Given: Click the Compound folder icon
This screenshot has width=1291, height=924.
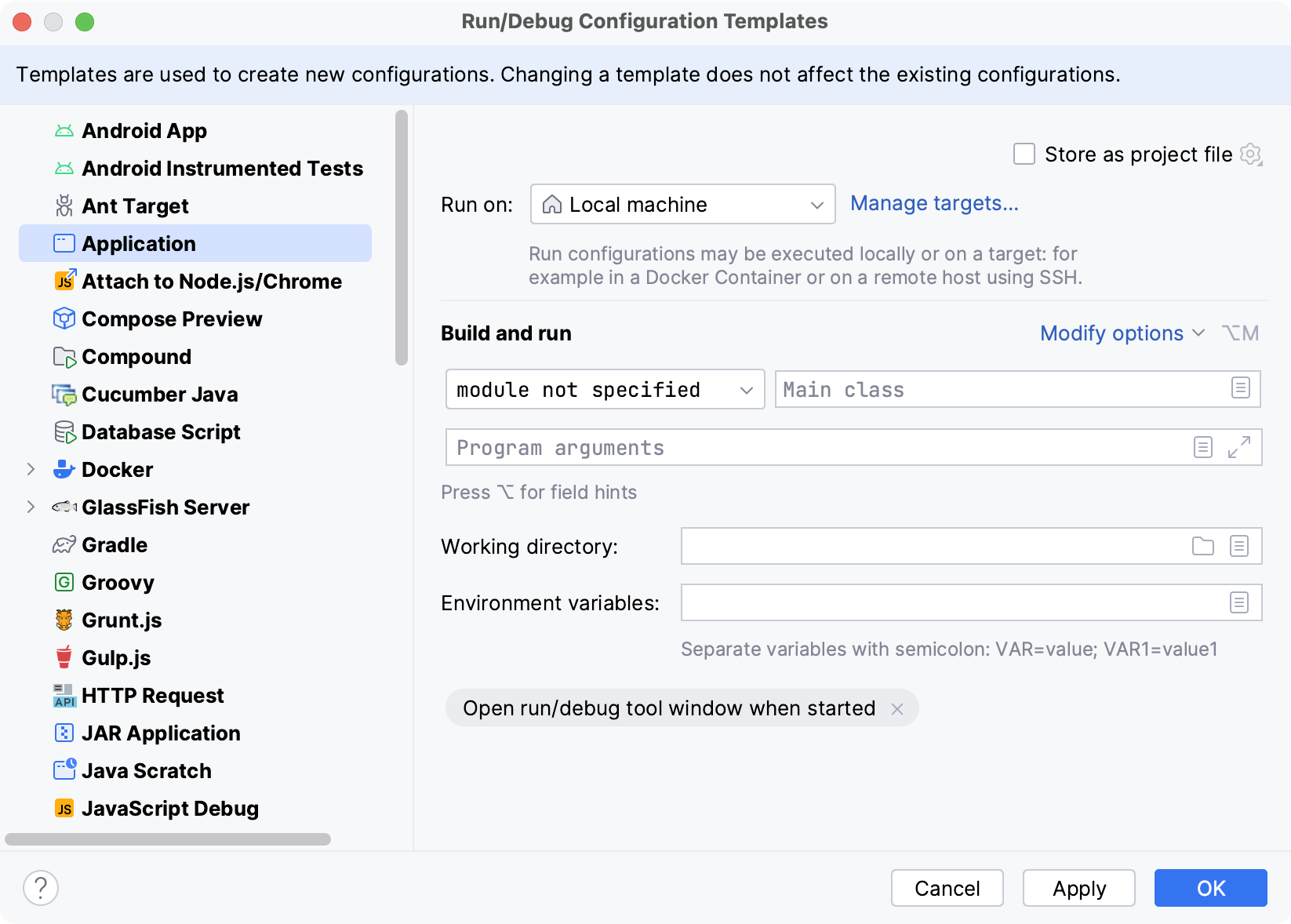Looking at the screenshot, I should 64,357.
